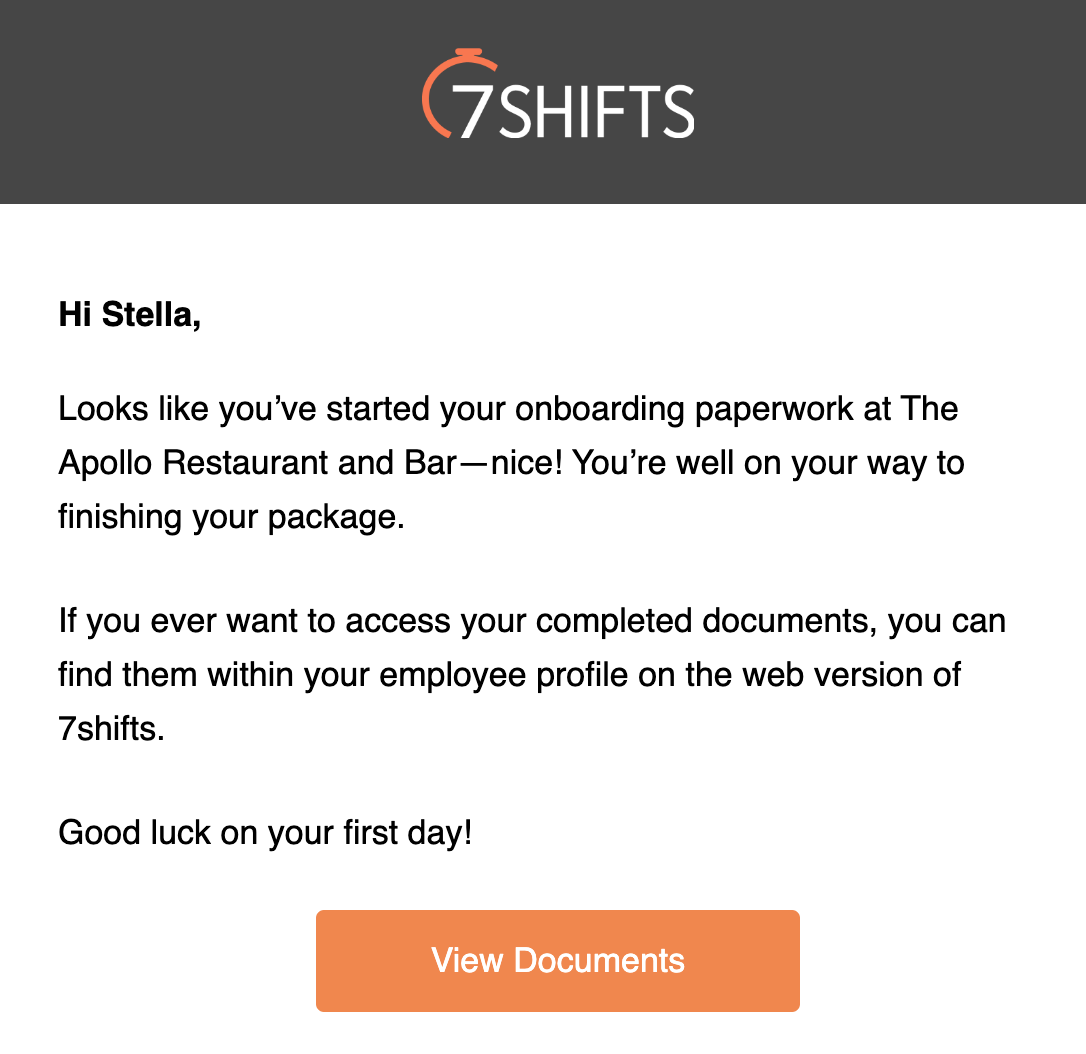Screen dimensions: 1086x1054
Task: Click the 7SHIFTS wordmark in header
Action: click(x=573, y=111)
